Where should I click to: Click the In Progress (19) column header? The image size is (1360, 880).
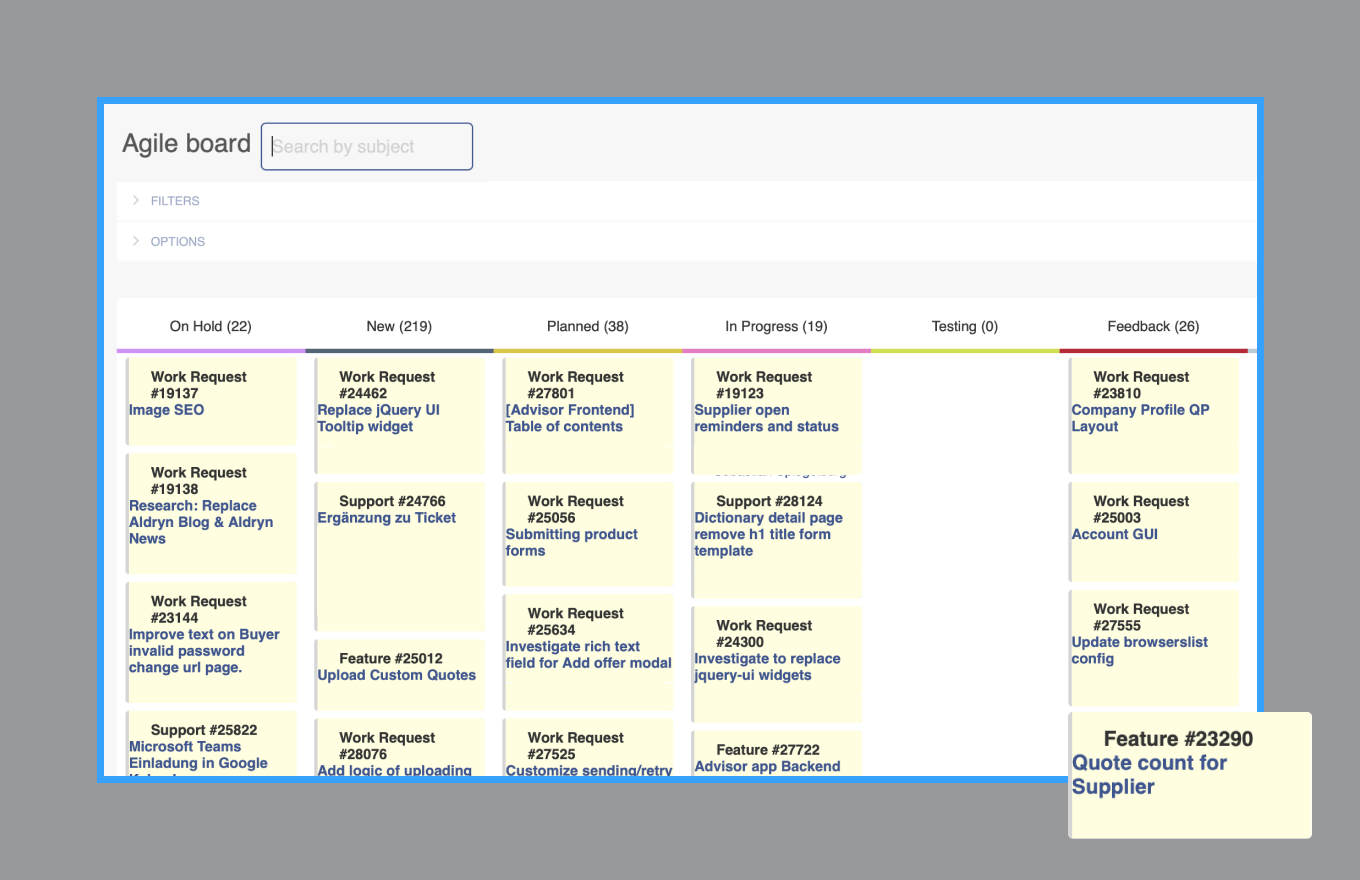click(x=776, y=326)
